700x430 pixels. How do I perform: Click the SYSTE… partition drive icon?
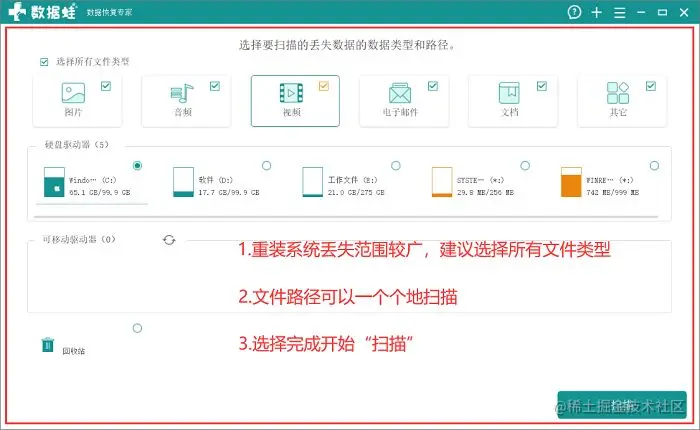coord(442,182)
